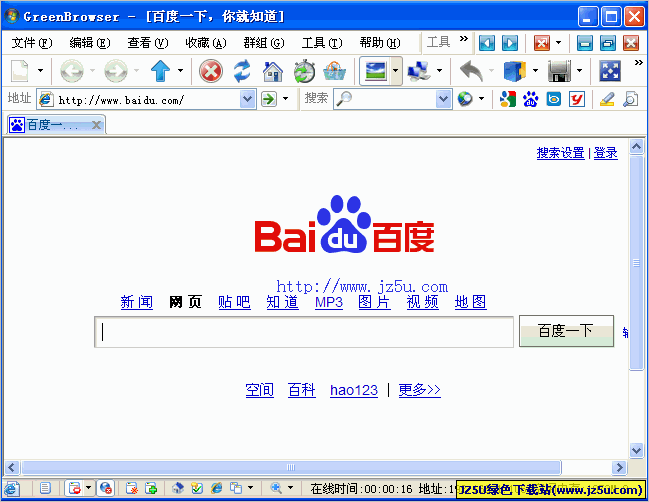This screenshot has width=649, height=502.
Task: Click the 更多>> link
Action: click(x=419, y=390)
